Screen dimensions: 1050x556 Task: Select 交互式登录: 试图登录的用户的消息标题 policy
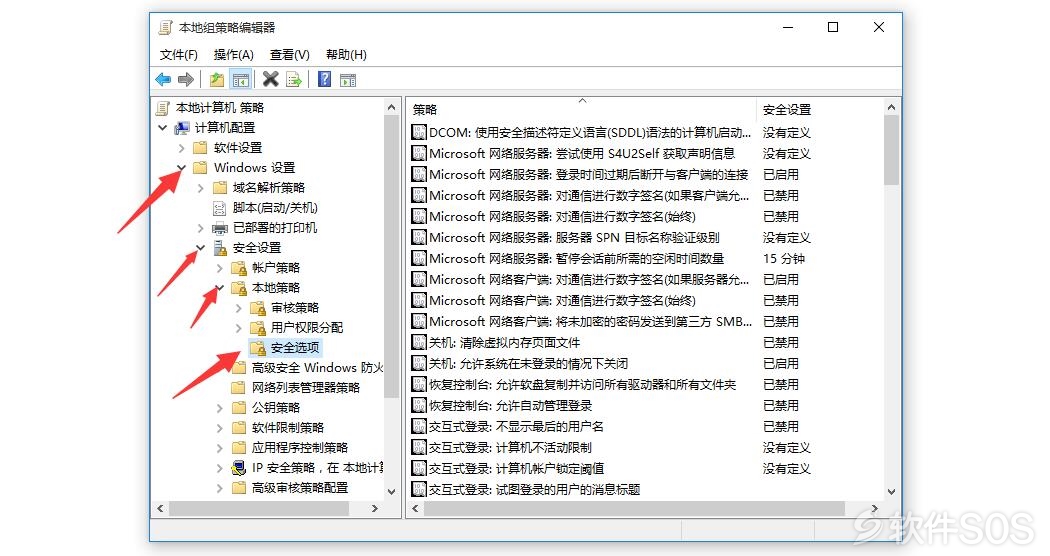pyautogui.click(x=534, y=489)
